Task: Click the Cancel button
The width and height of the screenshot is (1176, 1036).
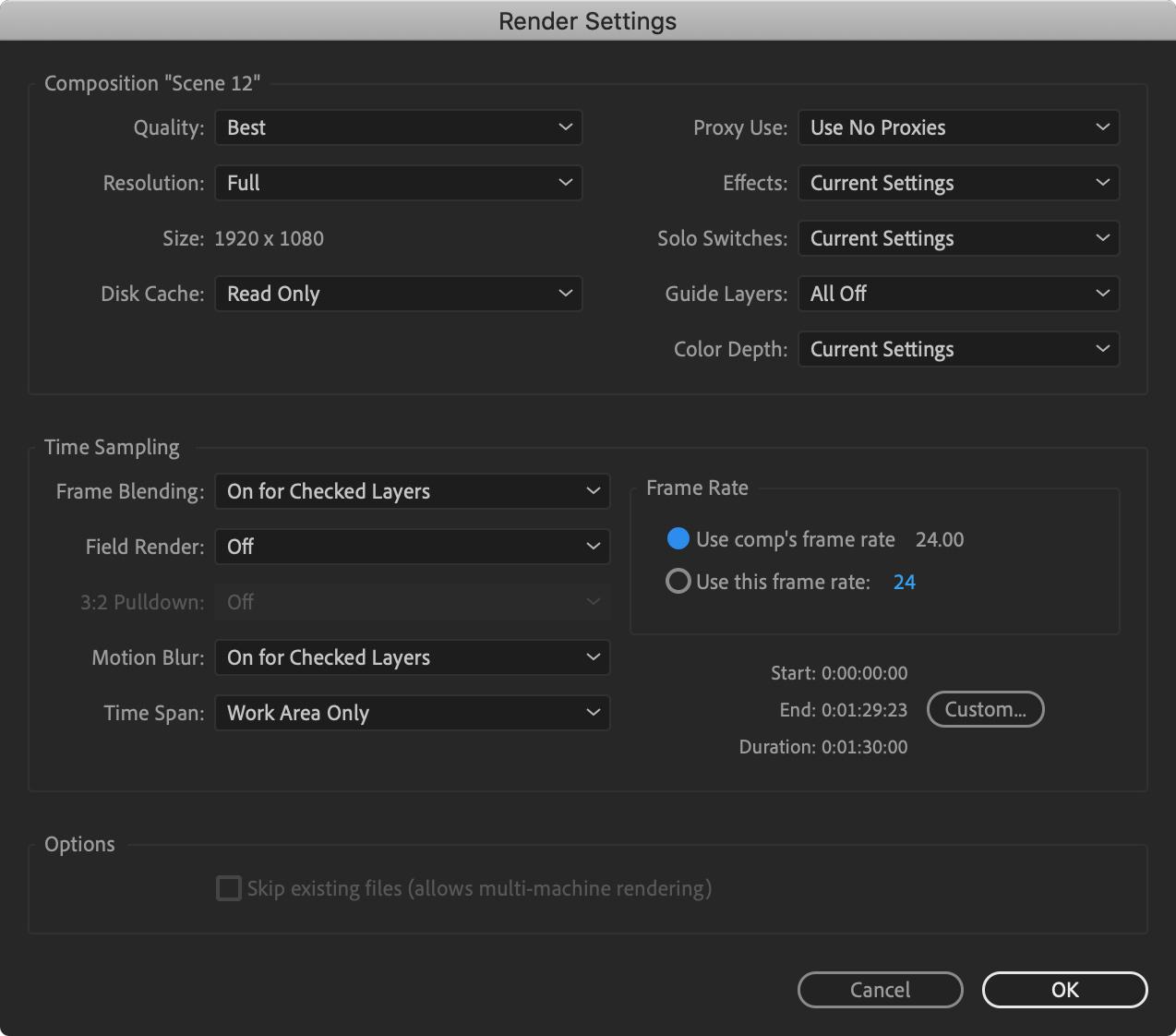Action: tap(880, 990)
